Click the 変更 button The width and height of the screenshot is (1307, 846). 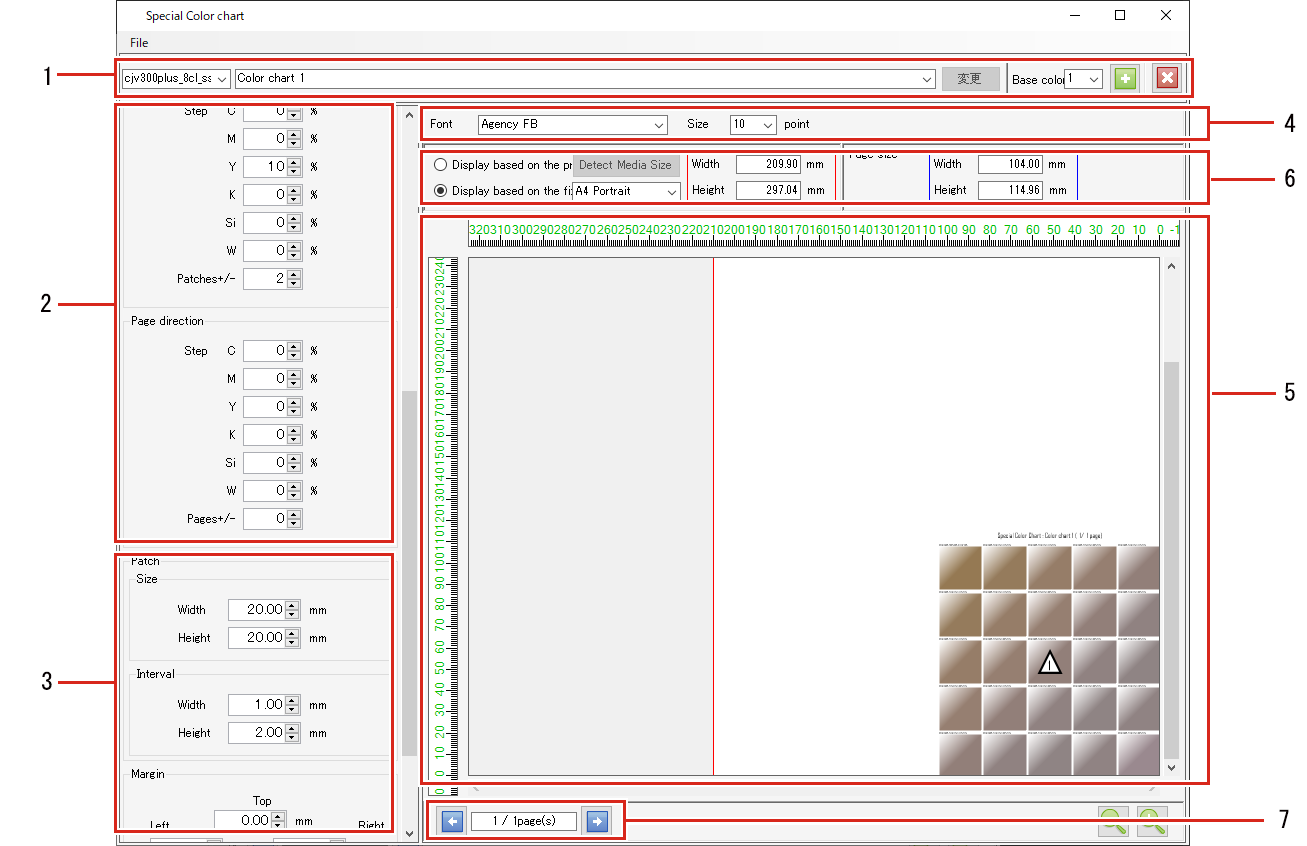[969, 77]
